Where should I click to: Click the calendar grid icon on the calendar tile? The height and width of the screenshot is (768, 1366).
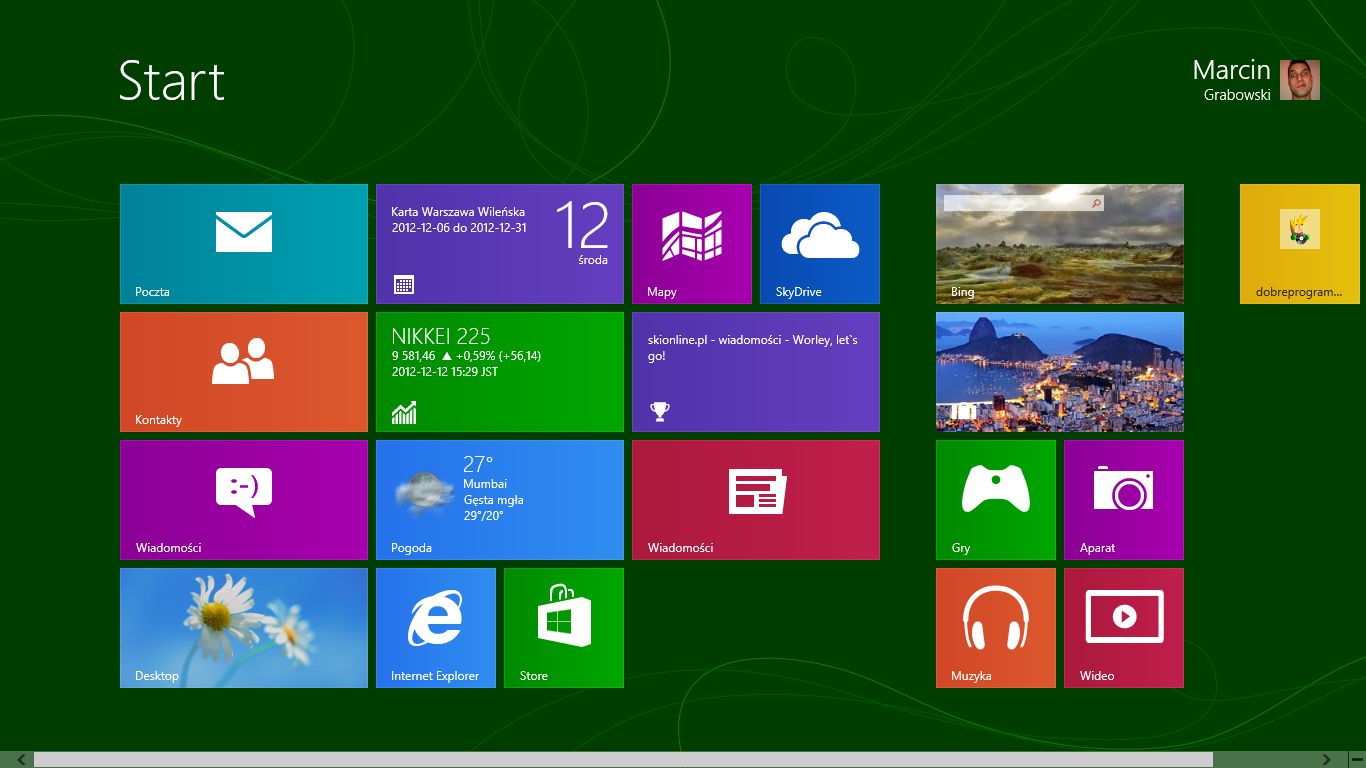(404, 285)
